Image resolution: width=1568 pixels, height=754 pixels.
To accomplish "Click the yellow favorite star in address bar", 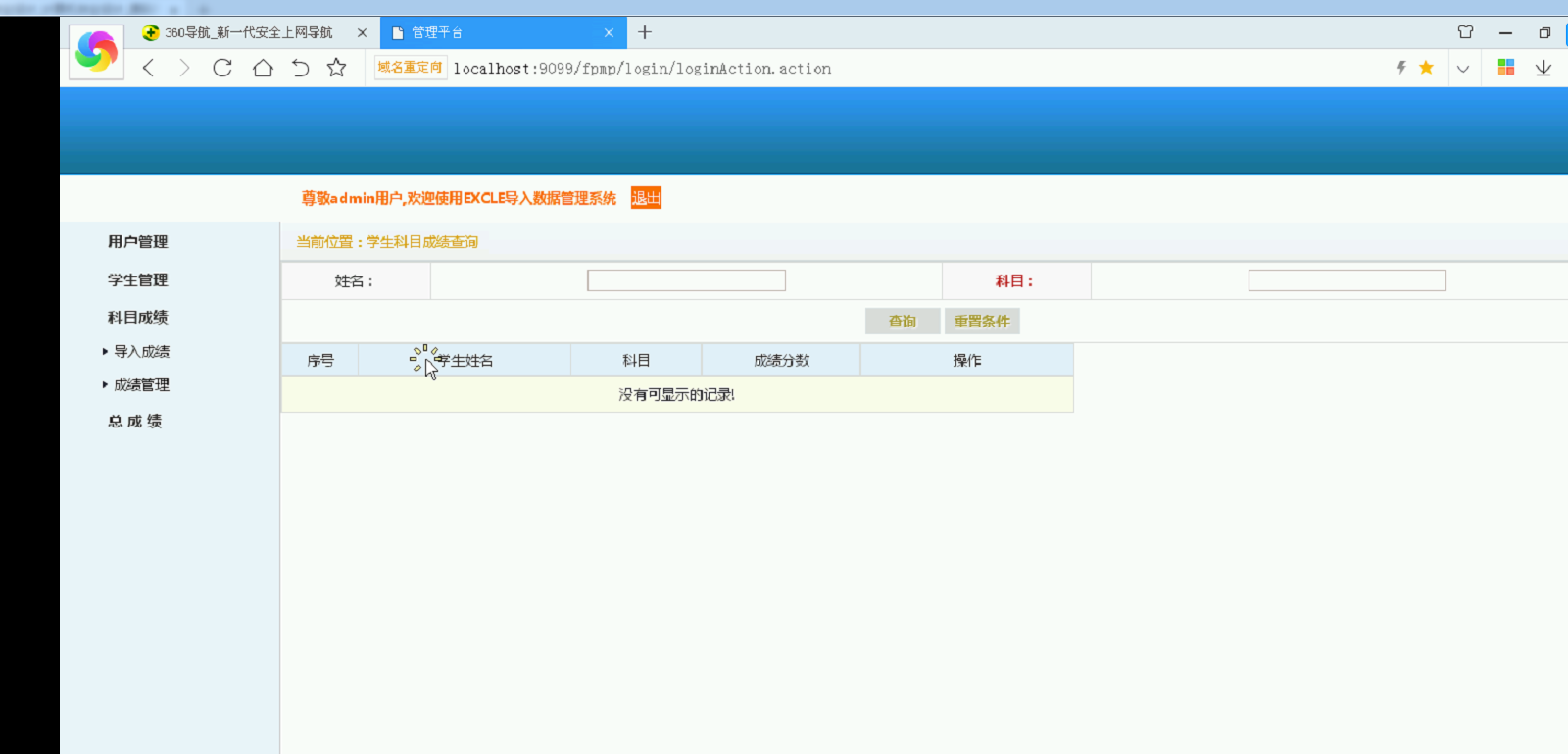I will pyautogui.click(x=1426, y=68).
